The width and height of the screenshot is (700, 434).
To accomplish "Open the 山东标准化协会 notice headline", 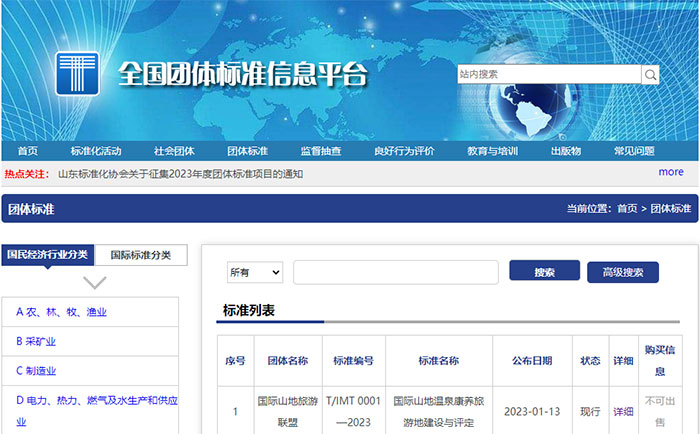I will coord(180,174).
